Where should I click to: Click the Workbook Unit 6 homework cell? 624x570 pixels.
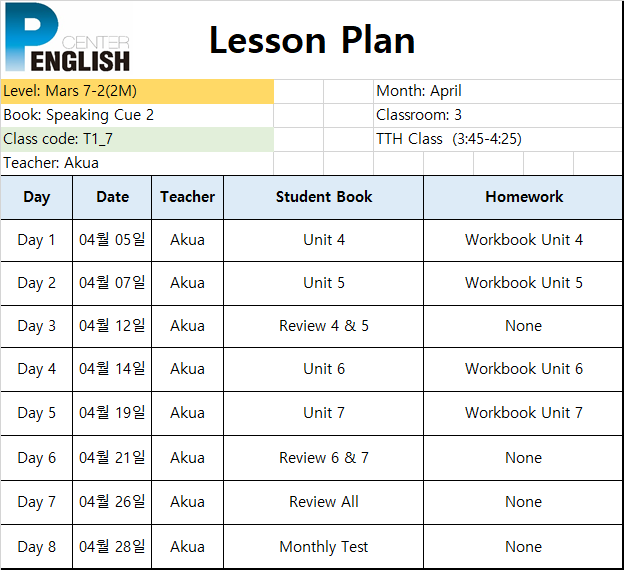click(523, 369)
